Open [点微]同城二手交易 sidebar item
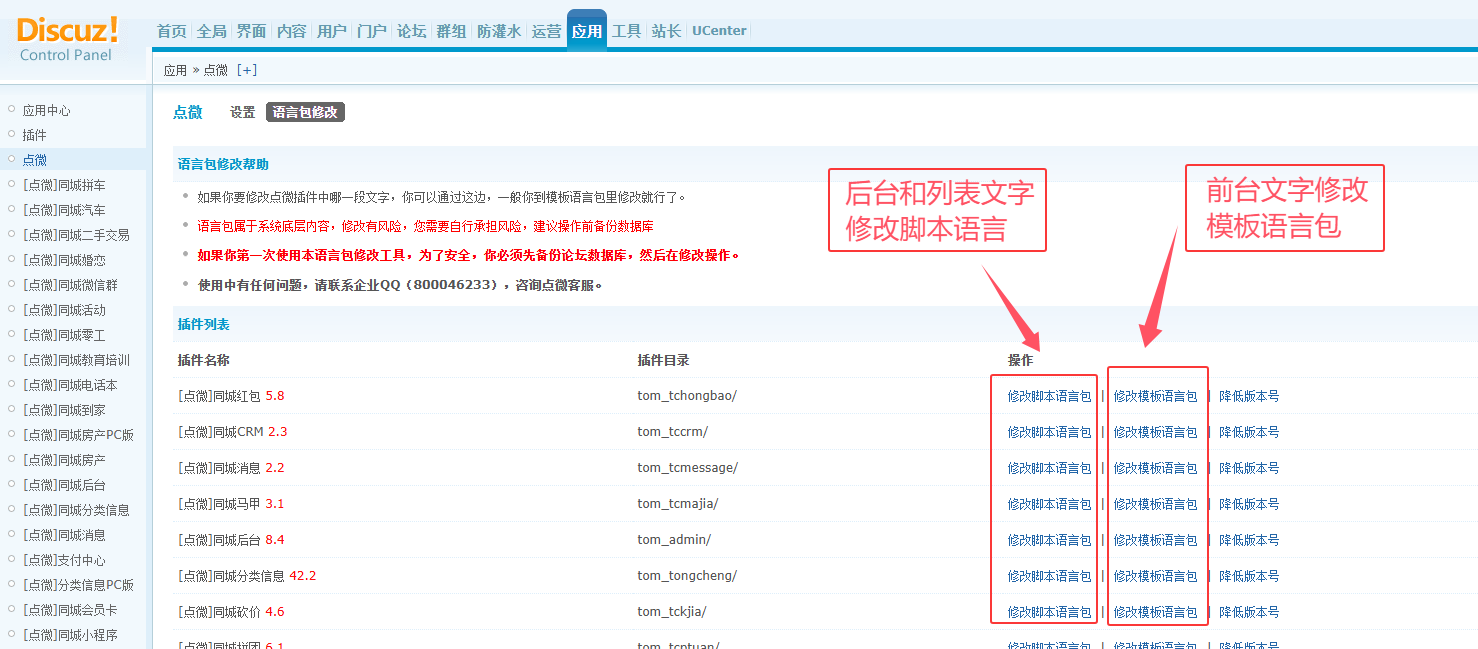The image size is (1478, 649). coord(76,235)
